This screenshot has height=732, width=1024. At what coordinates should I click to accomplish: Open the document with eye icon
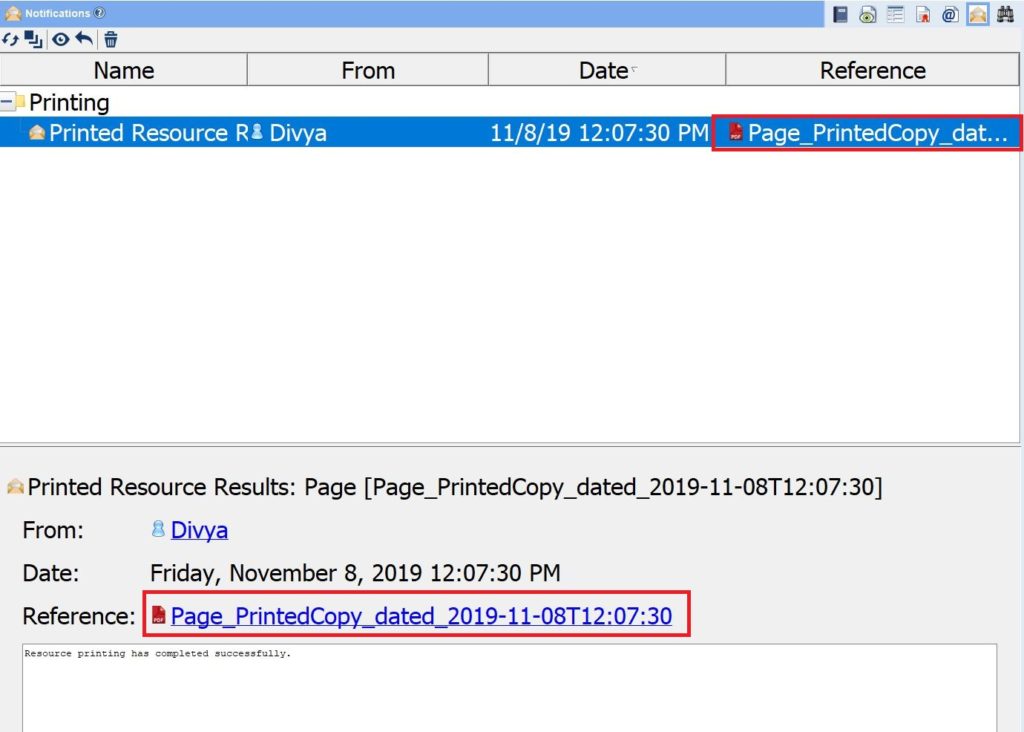868,14
